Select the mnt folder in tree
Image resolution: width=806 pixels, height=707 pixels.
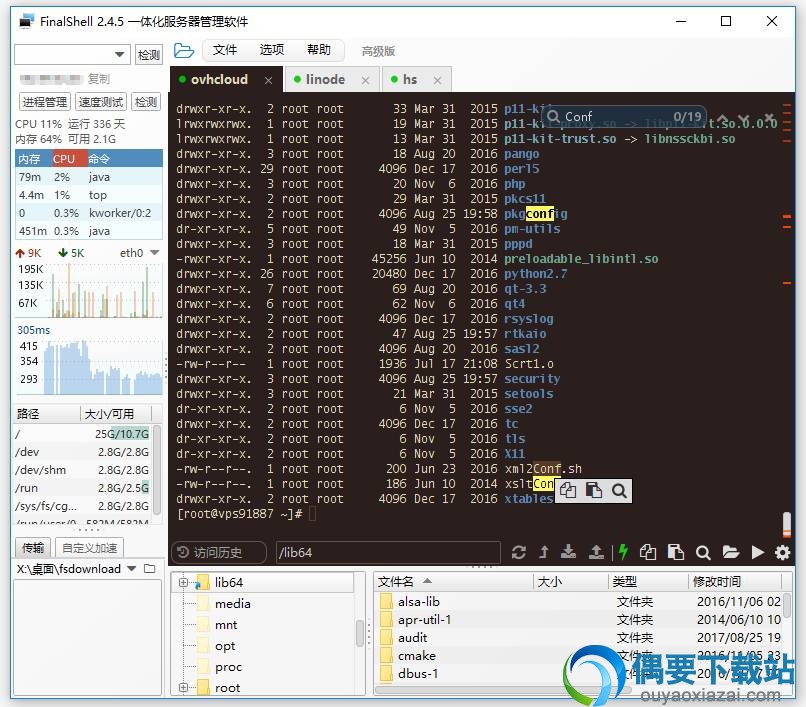[x=226, y=625]
